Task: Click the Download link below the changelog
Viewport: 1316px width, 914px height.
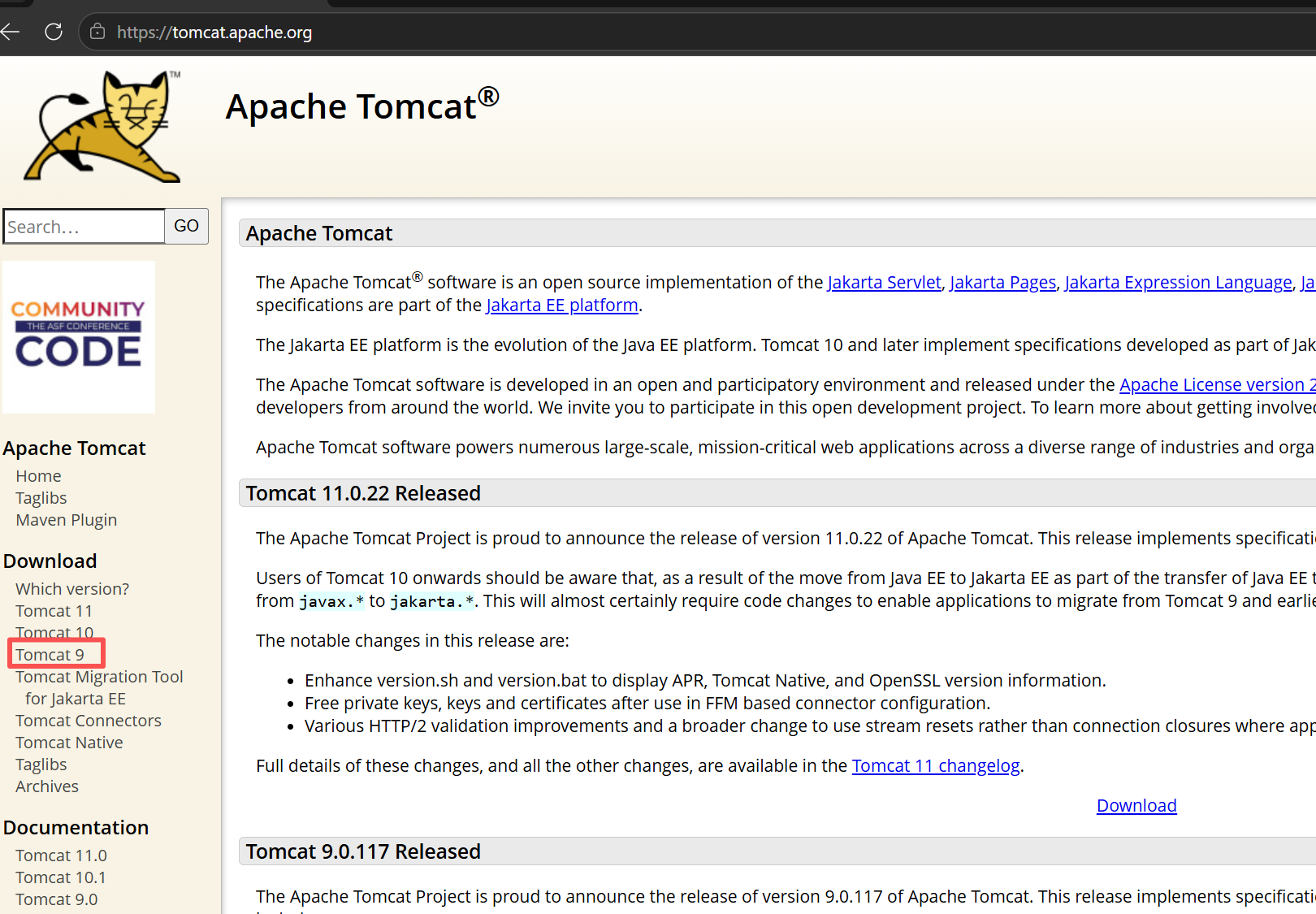Action: coord(1136,805)
